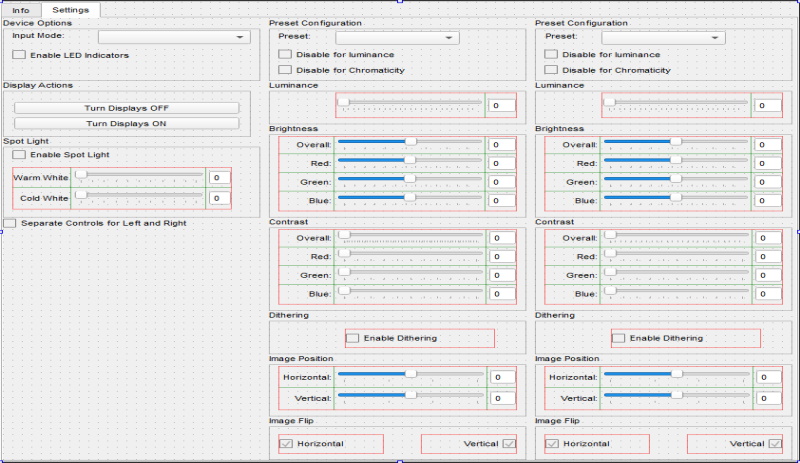
Task: Focus Brightness Blue value field, middle column
Action: [501, 201]
